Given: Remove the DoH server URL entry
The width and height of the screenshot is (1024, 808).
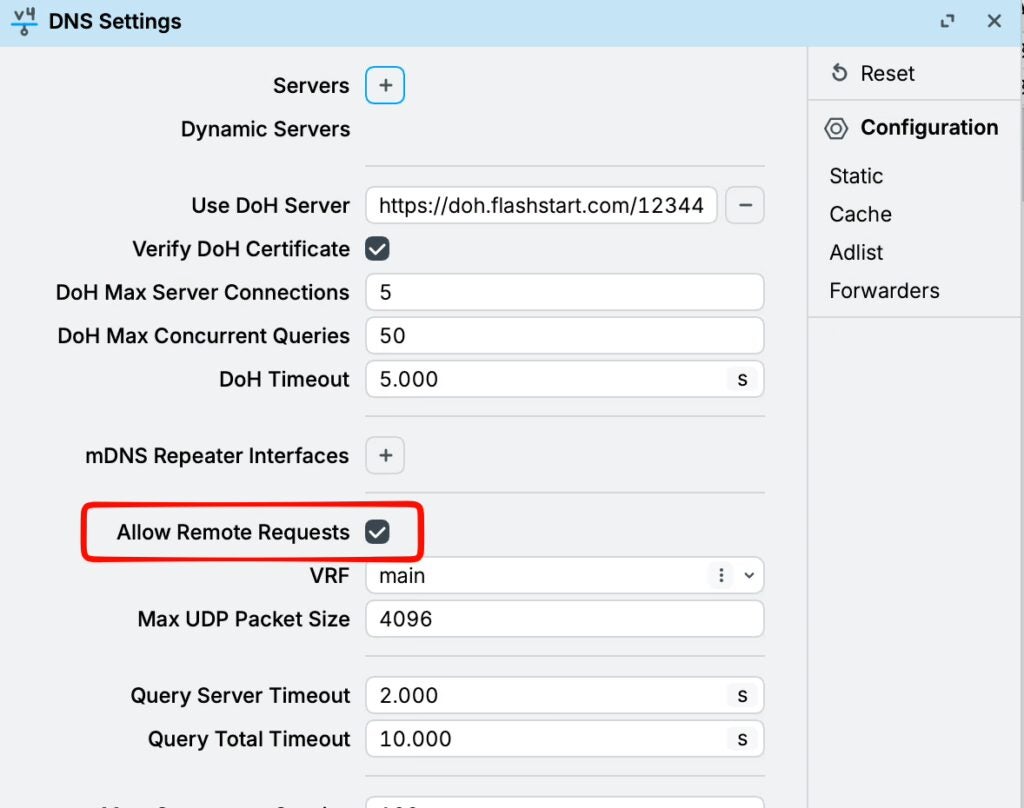Looking at the screenshot, I should 744,205.
